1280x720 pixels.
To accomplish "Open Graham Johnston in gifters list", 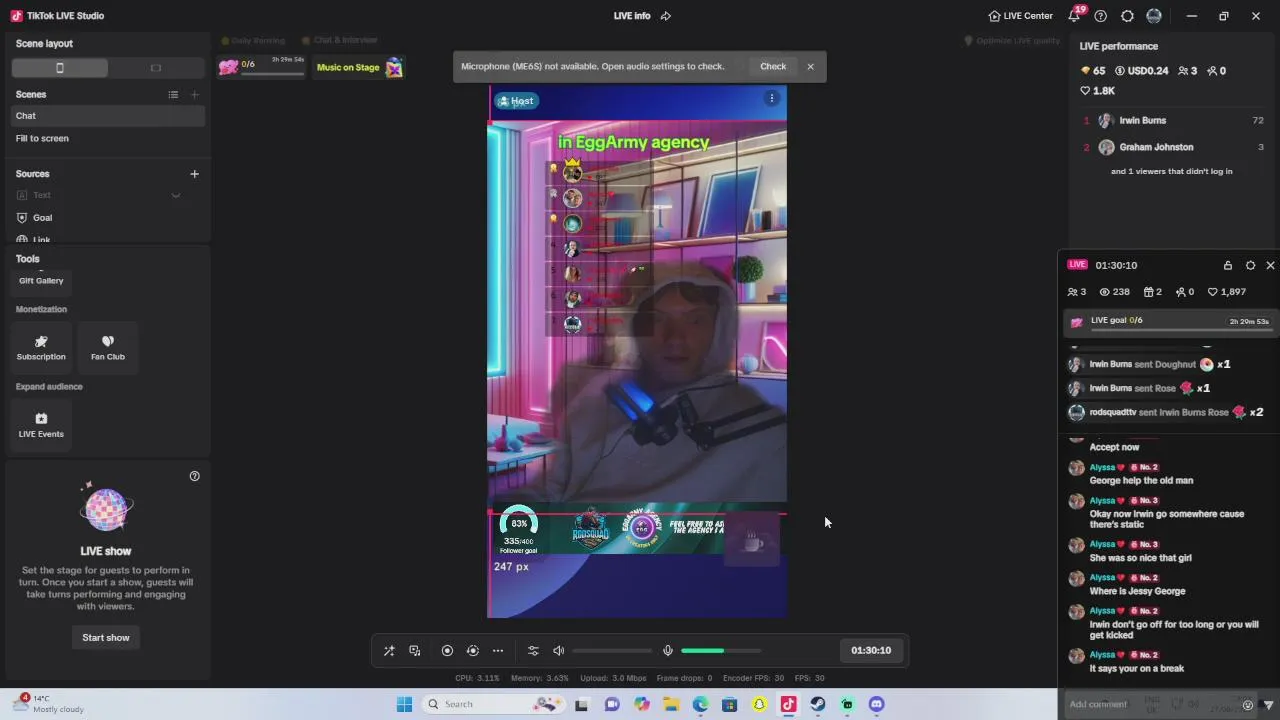I will pyautogui.click(x=1173, y=147).
